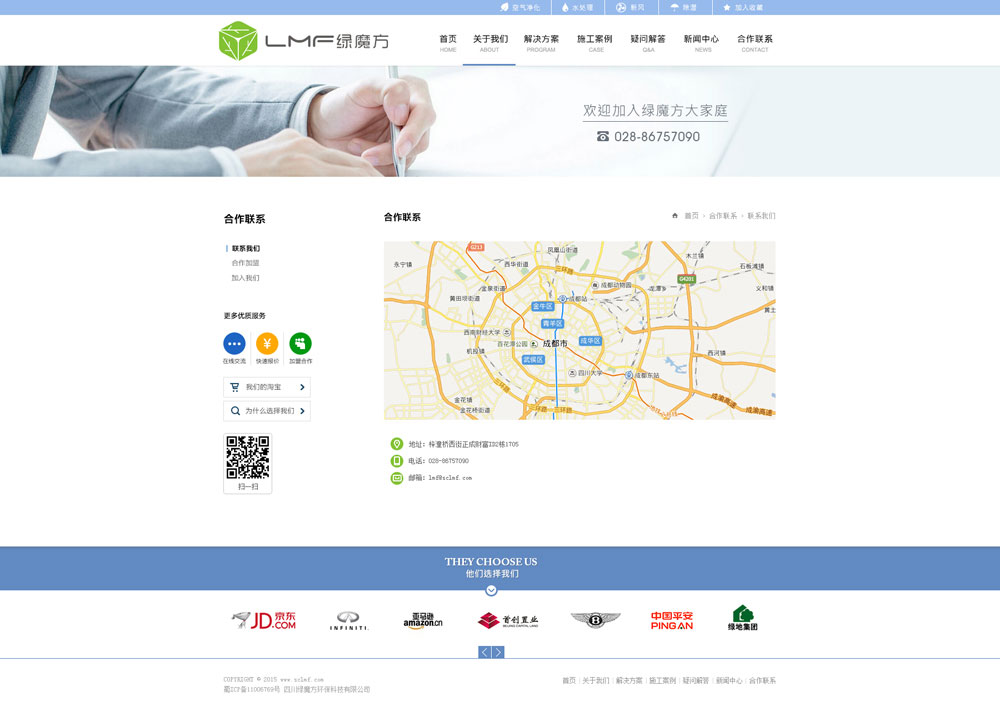This screenshot has width=1000, height=711.
Task: Click the 加入收藏 star icon
Action: [726, 8]
